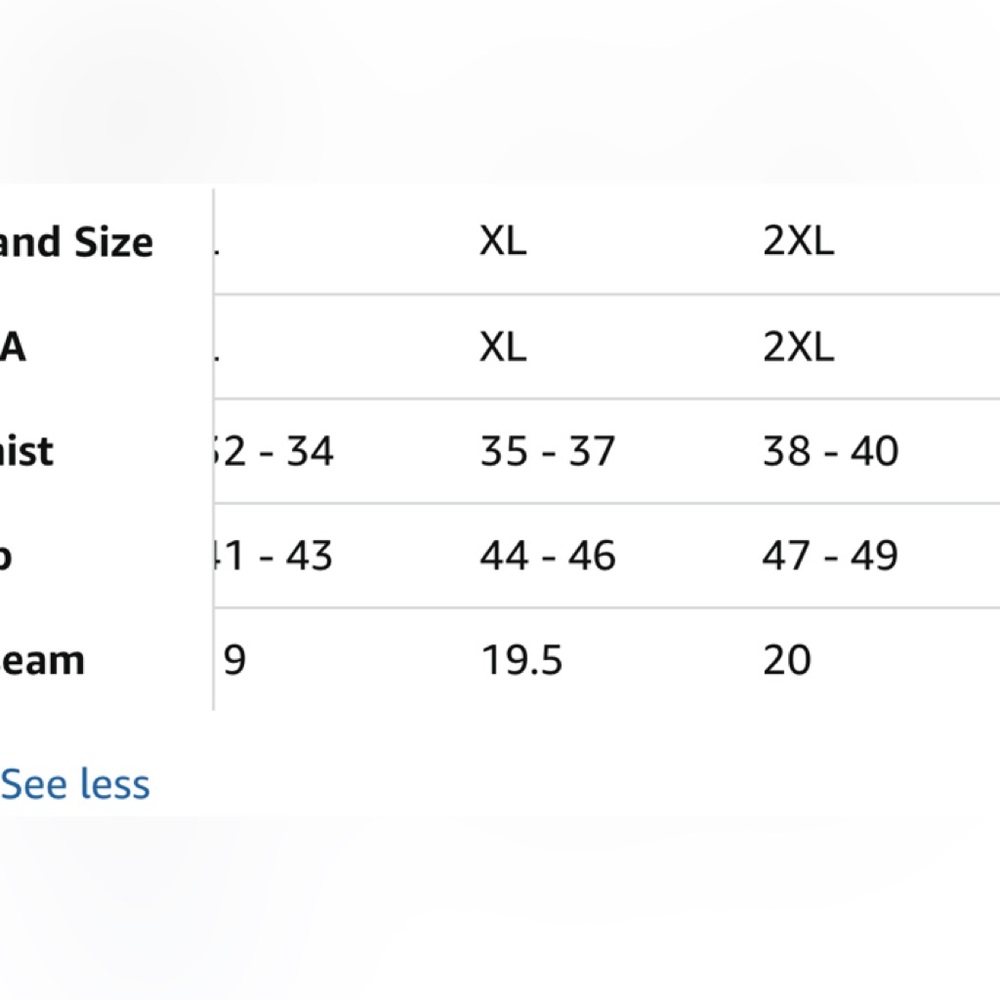Screen dimensions: 1000x1000
Task: Click the 35 - 37 waist value
Action: coord(548,451)
